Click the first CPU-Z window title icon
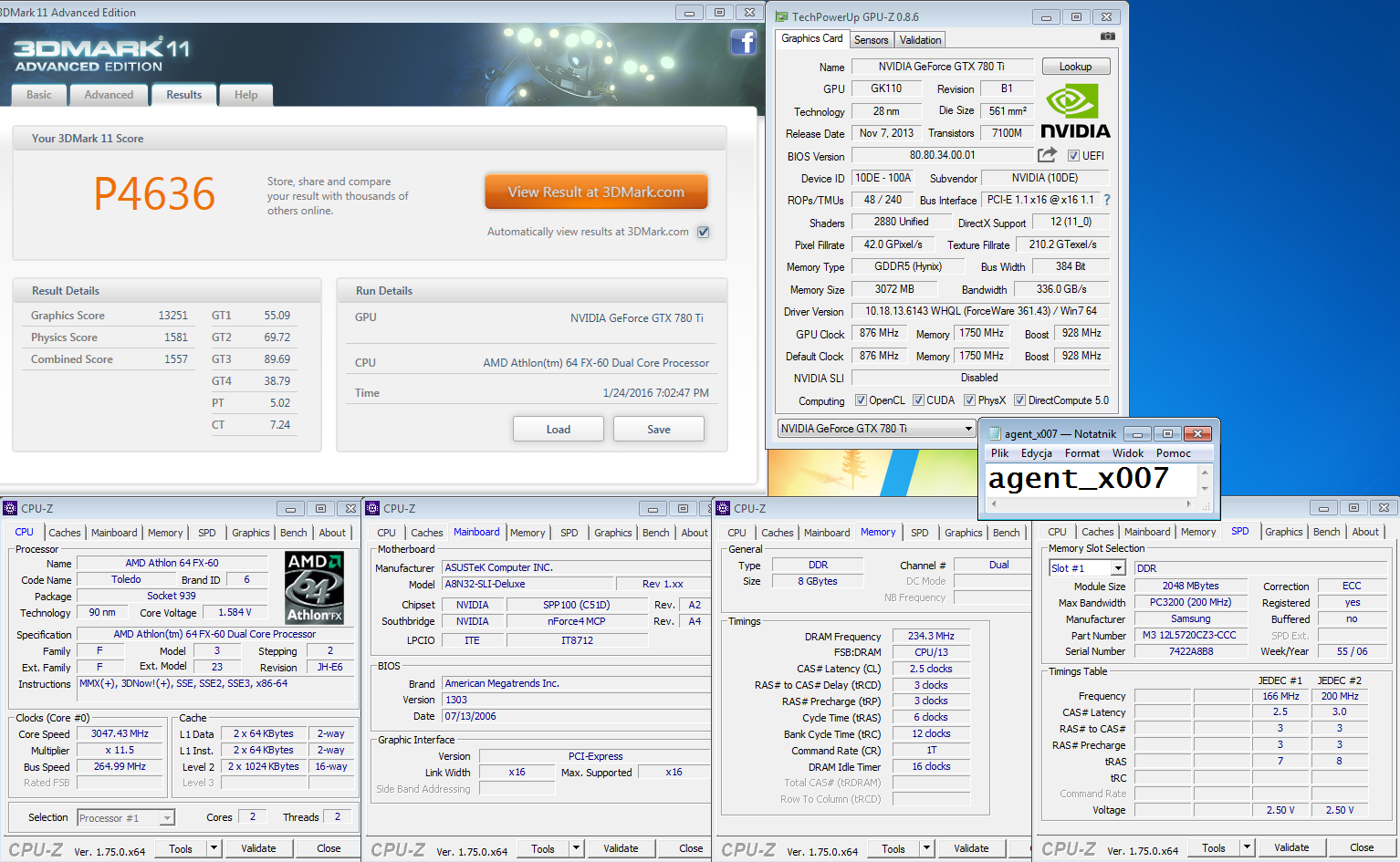Viewport: 1400px width, 862px height. point(10,508)
